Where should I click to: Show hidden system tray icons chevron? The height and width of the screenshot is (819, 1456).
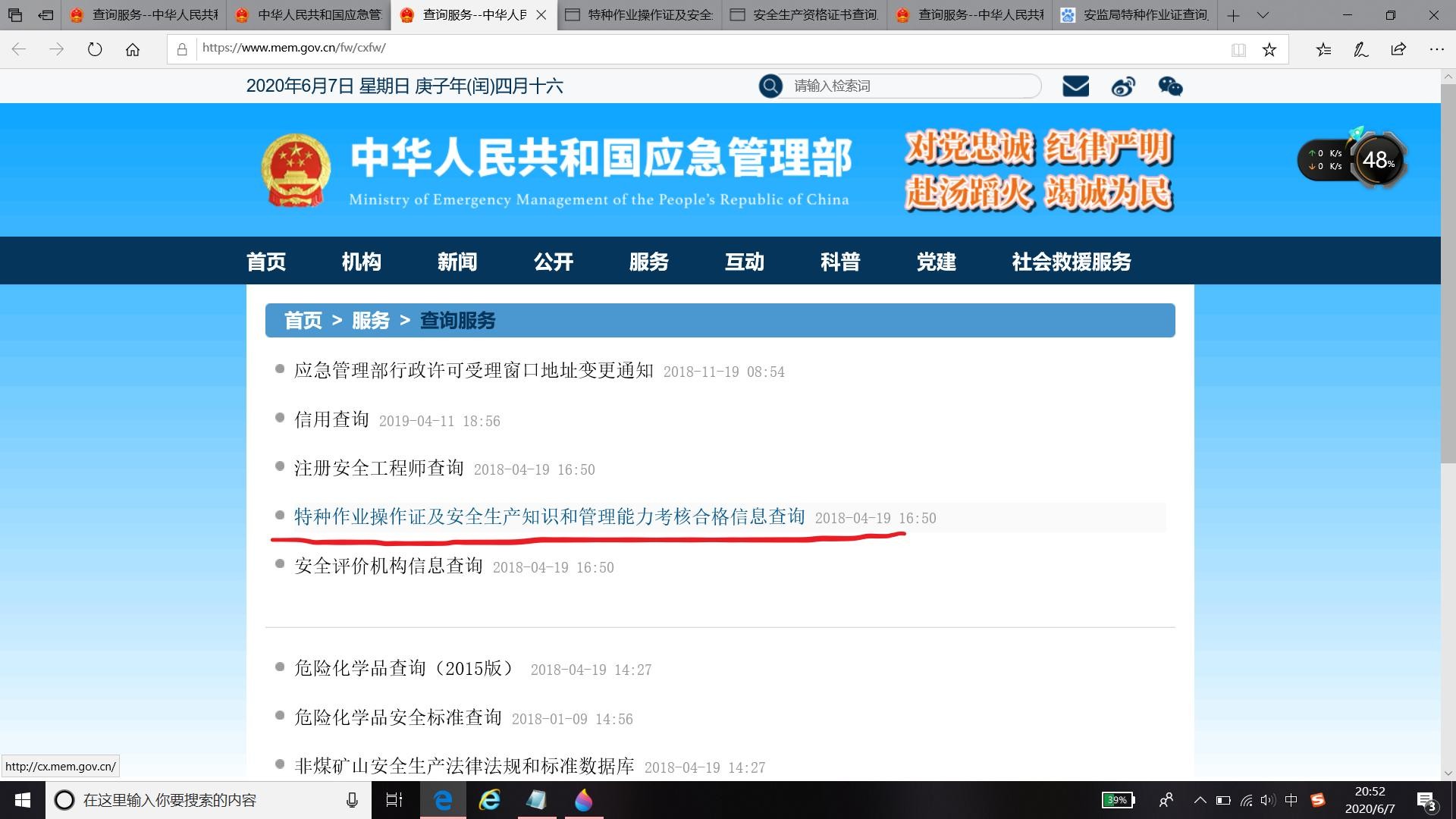1200,800
